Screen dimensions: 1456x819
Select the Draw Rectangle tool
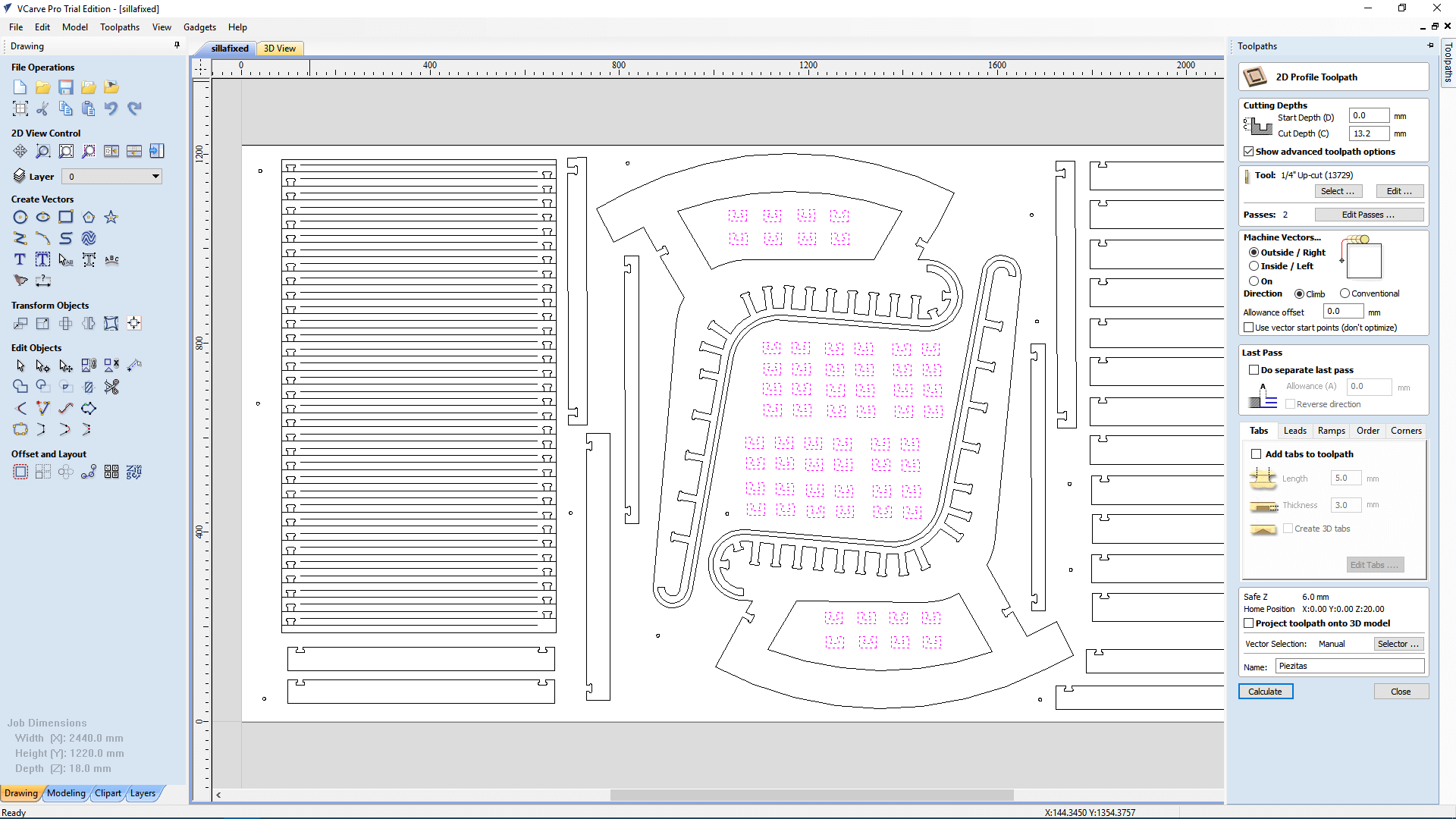[x=66, y=217]
